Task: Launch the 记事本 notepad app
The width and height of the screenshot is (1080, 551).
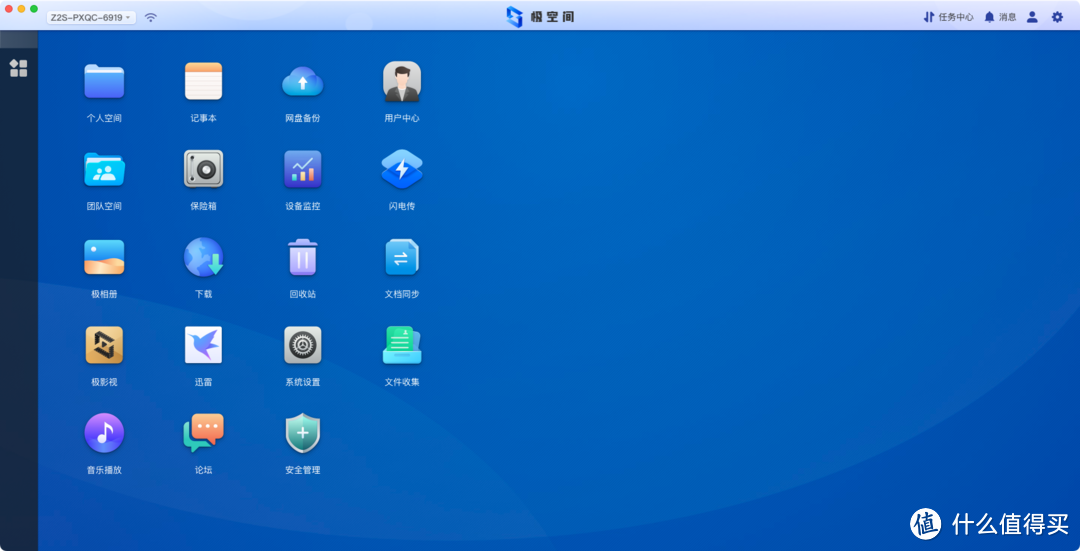Action: click(203, 82)
